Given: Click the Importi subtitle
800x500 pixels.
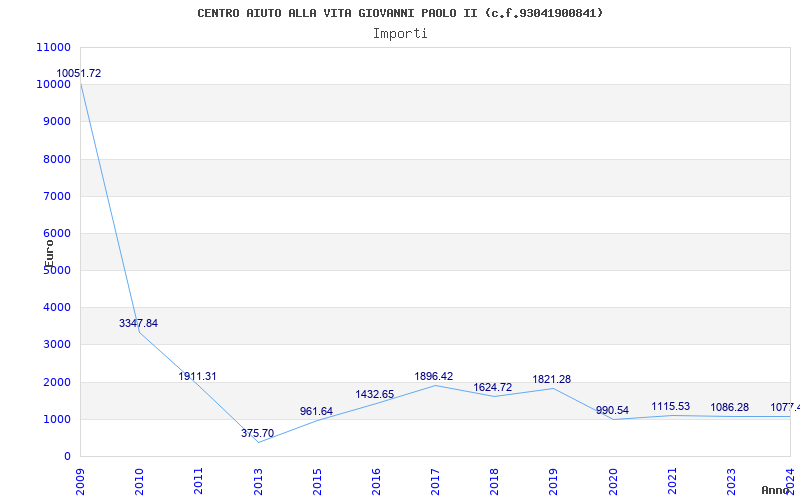Looking at the screenshot, I should (400, 34).
